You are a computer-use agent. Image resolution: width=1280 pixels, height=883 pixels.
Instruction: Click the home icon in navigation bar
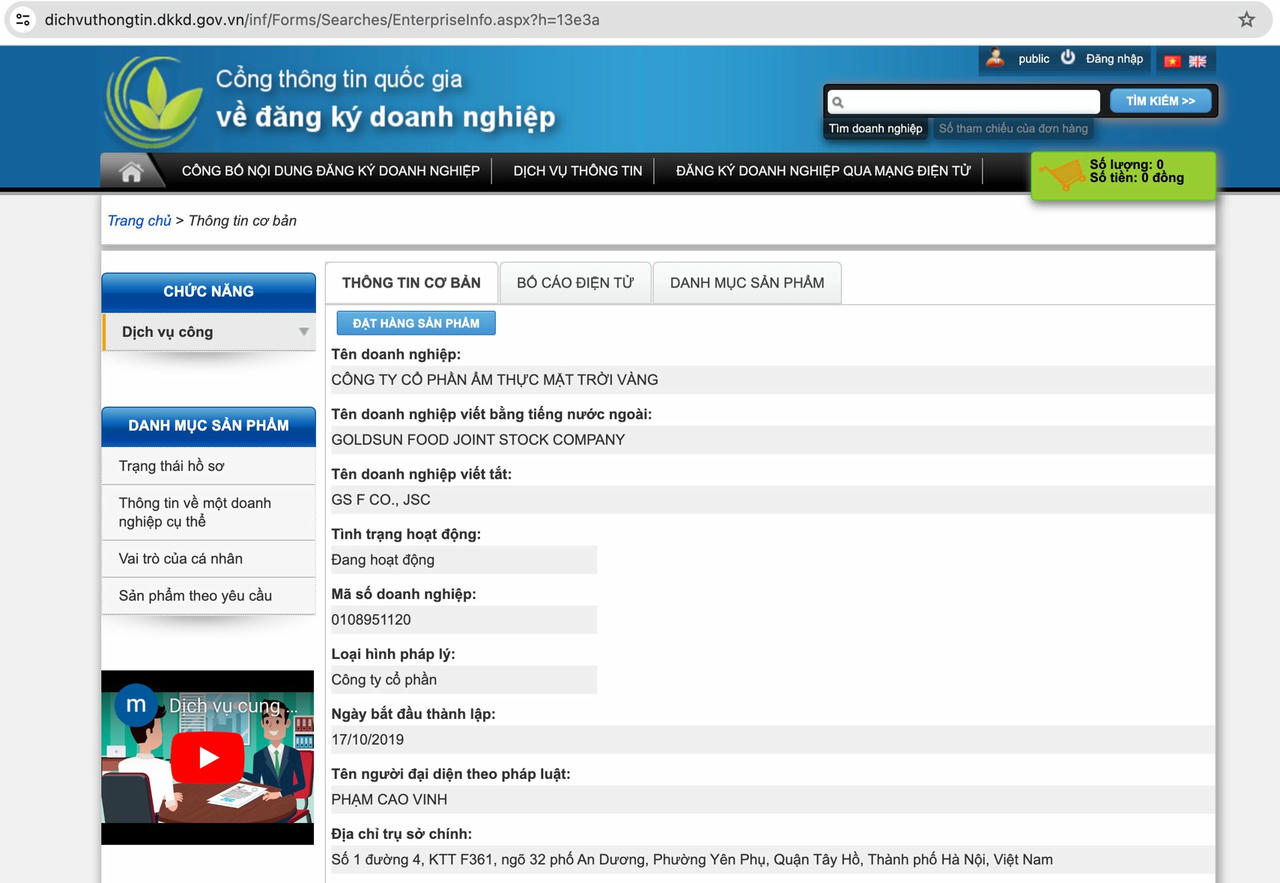pyautogui.click(x=131, y=171)
